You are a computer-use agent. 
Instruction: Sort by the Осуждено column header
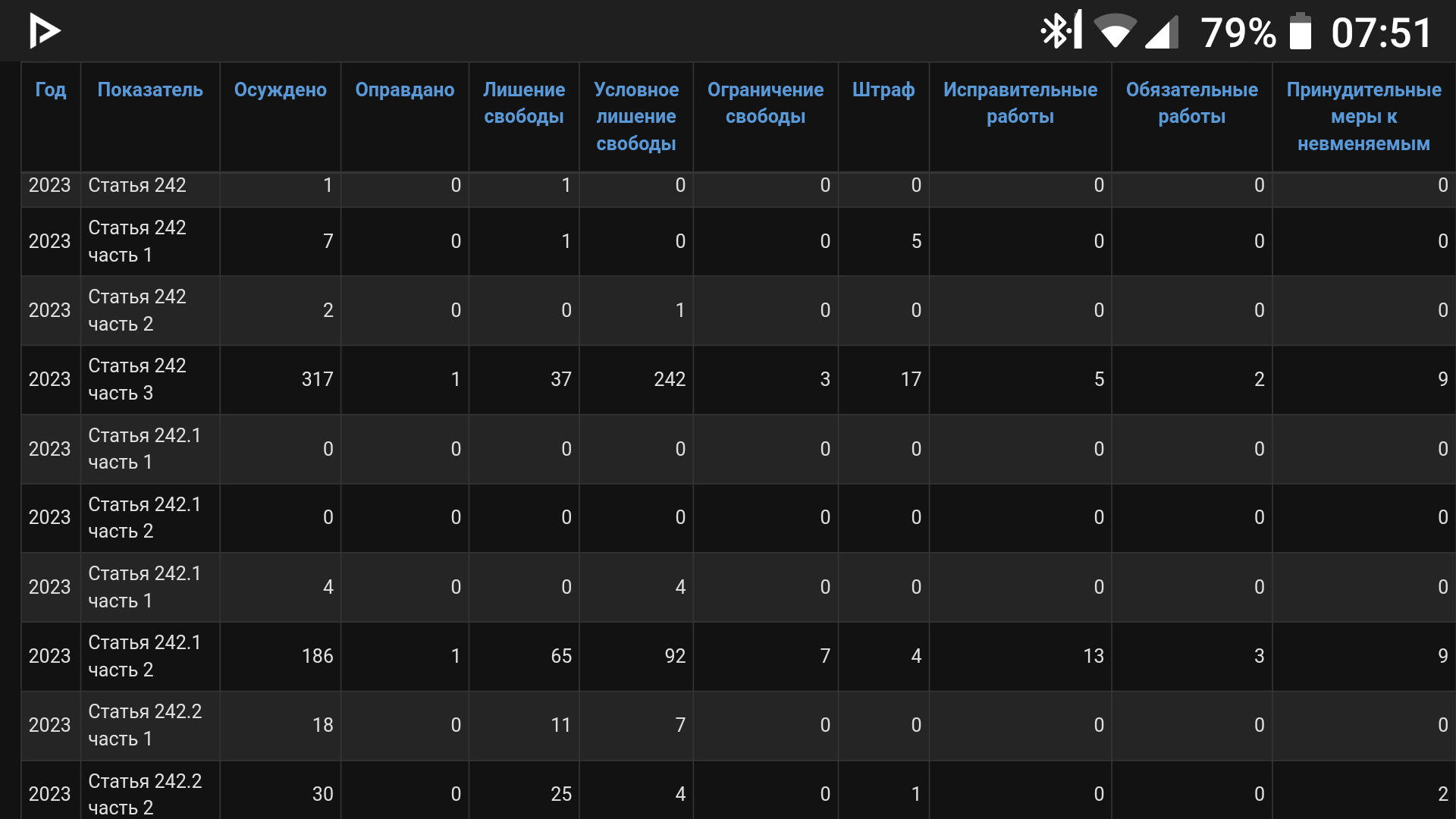280,89
